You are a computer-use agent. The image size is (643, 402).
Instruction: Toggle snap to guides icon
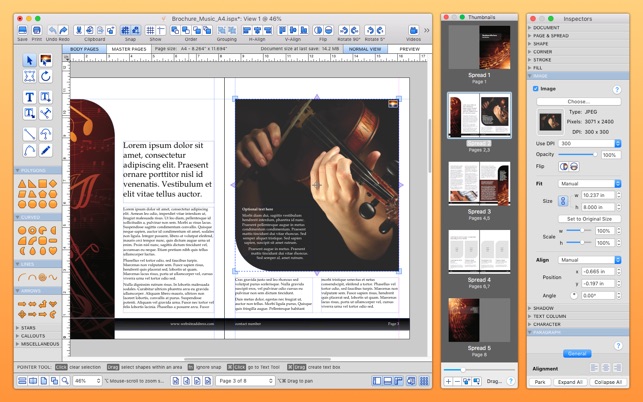tap(136, 30)
